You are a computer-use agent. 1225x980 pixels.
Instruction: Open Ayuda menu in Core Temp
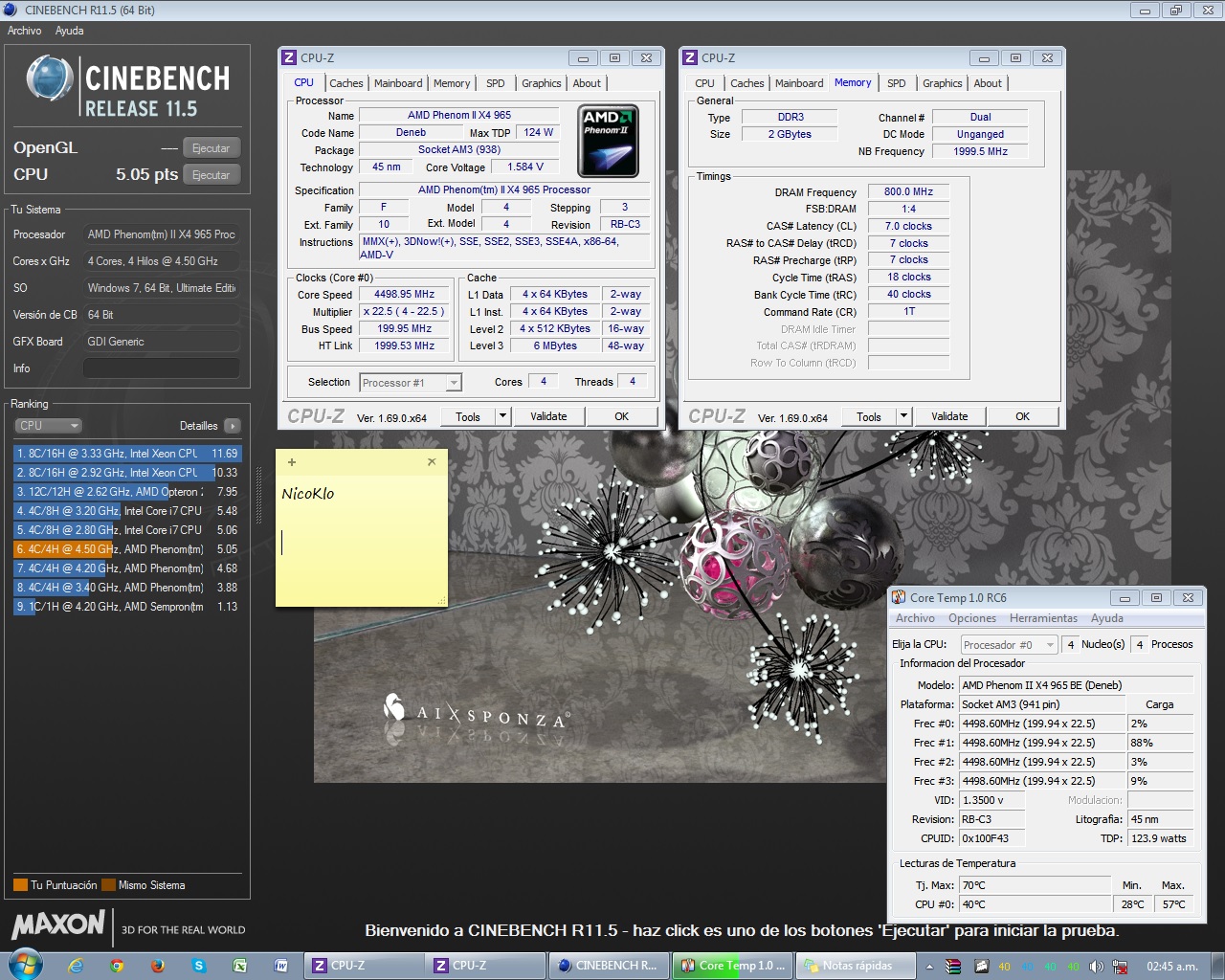point(1107,618)
